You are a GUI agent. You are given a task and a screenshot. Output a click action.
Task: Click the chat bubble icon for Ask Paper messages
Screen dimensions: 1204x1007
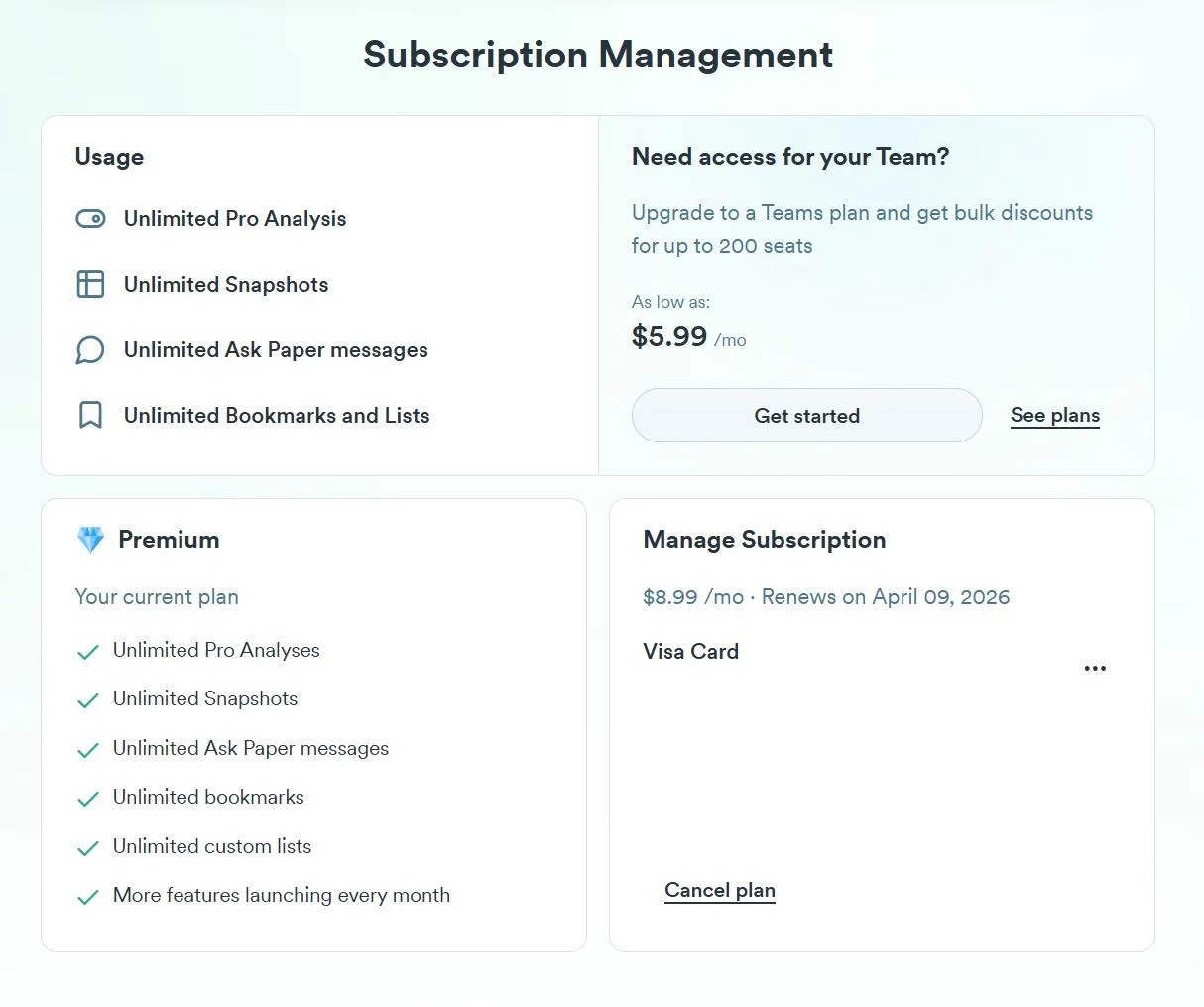point(90,350)
